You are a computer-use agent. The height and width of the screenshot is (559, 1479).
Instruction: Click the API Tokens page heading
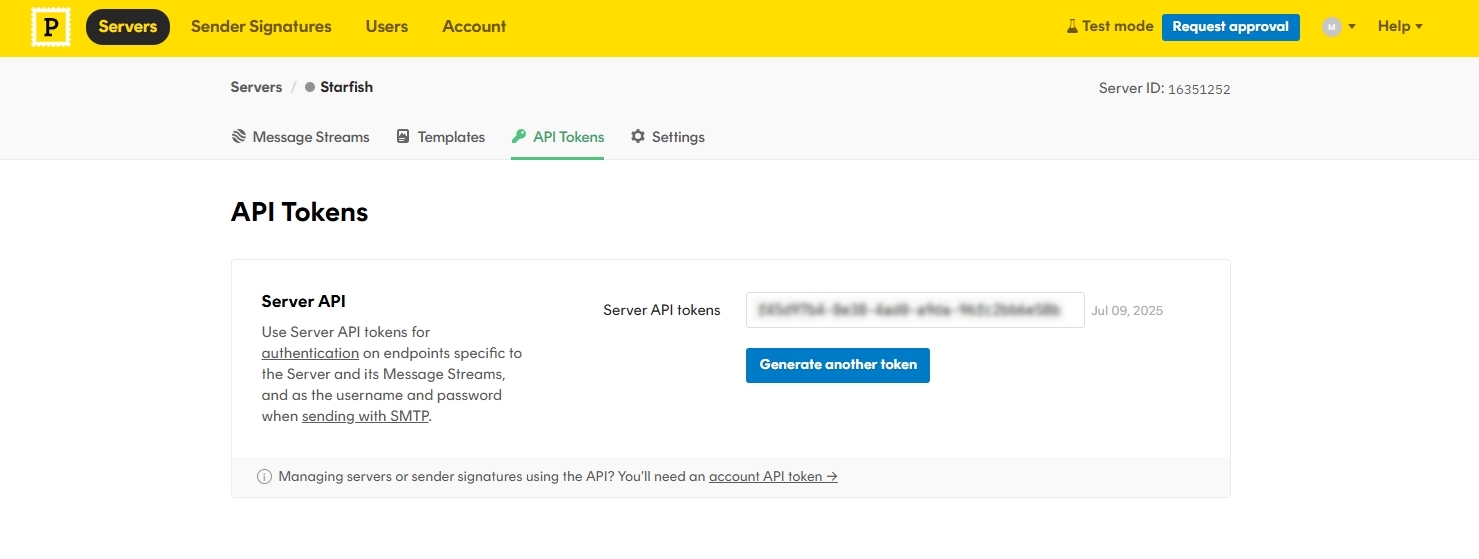[x=300, y=212]
